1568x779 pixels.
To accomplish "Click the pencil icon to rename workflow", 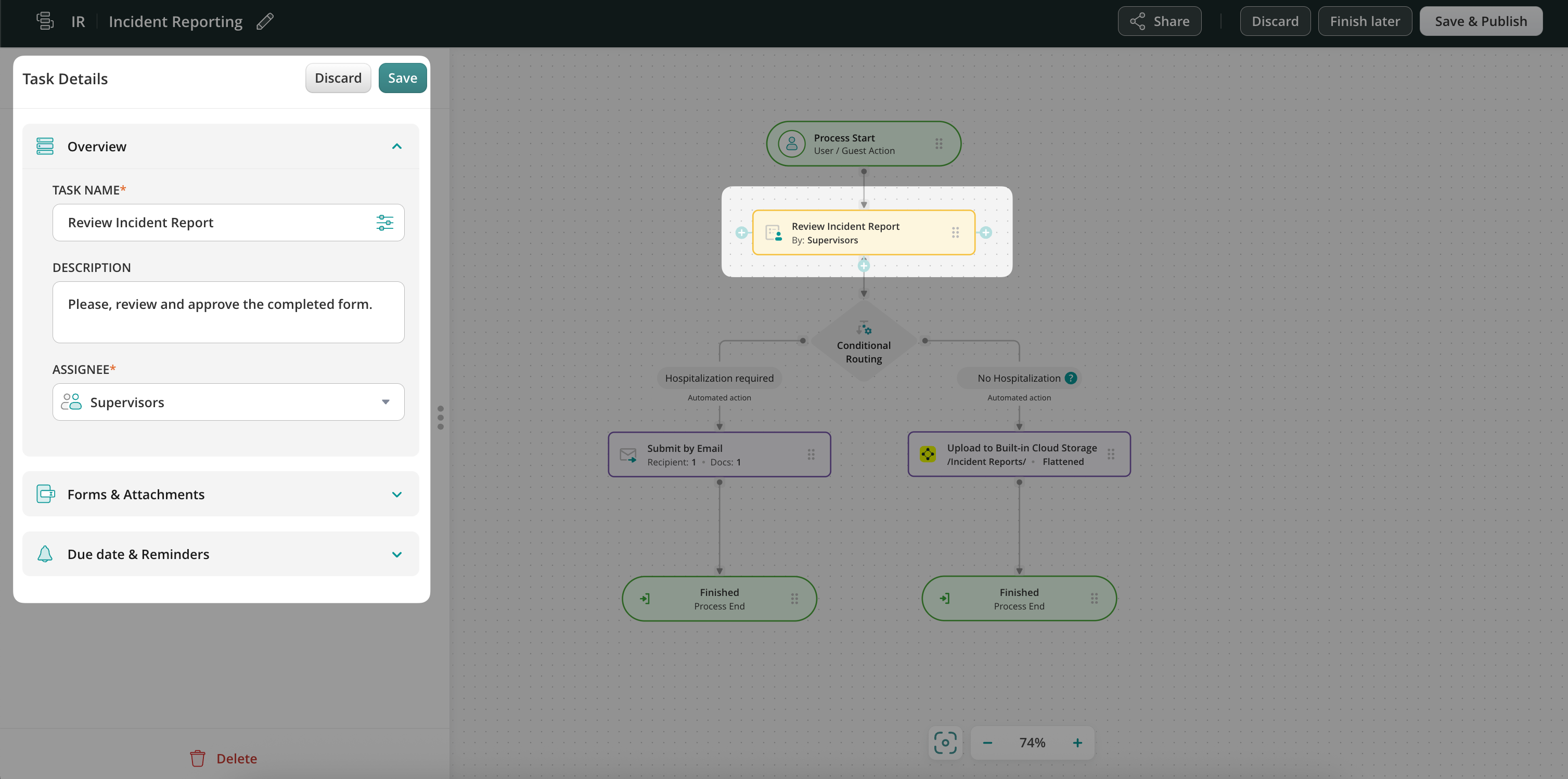I will coord(265,21).
